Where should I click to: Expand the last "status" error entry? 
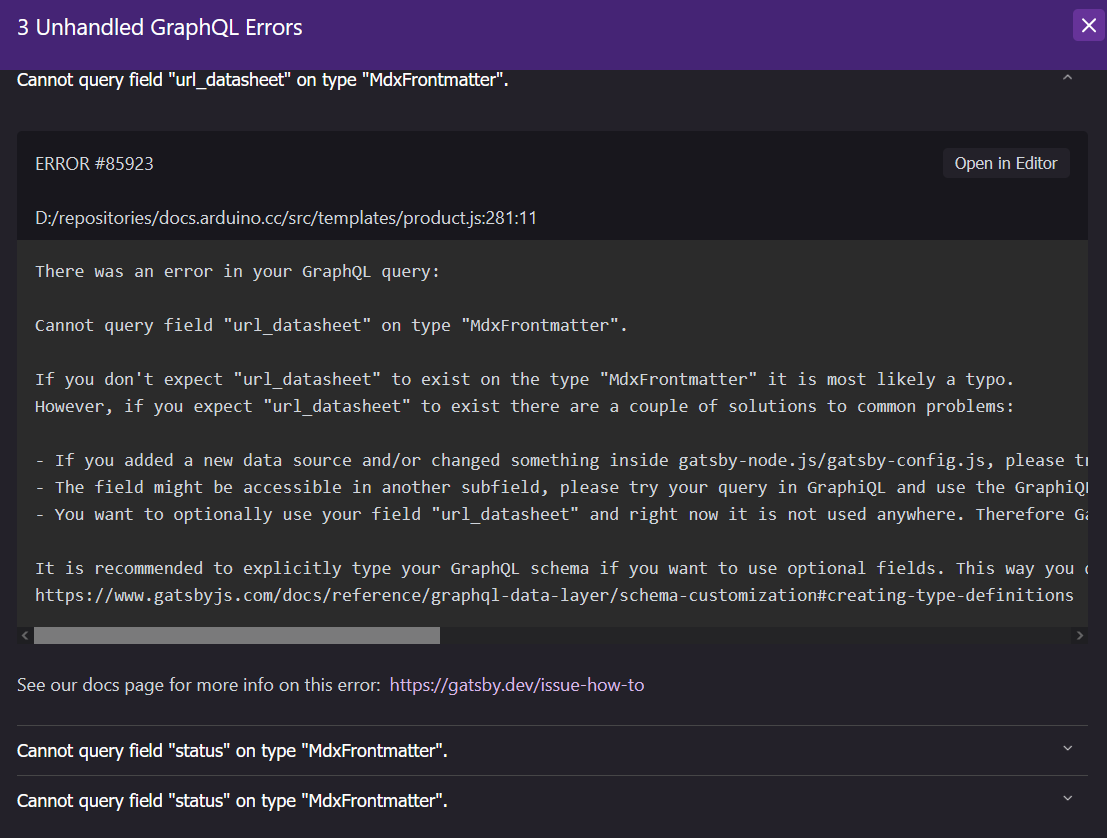pyautogui.click(x=1067, y=798)
